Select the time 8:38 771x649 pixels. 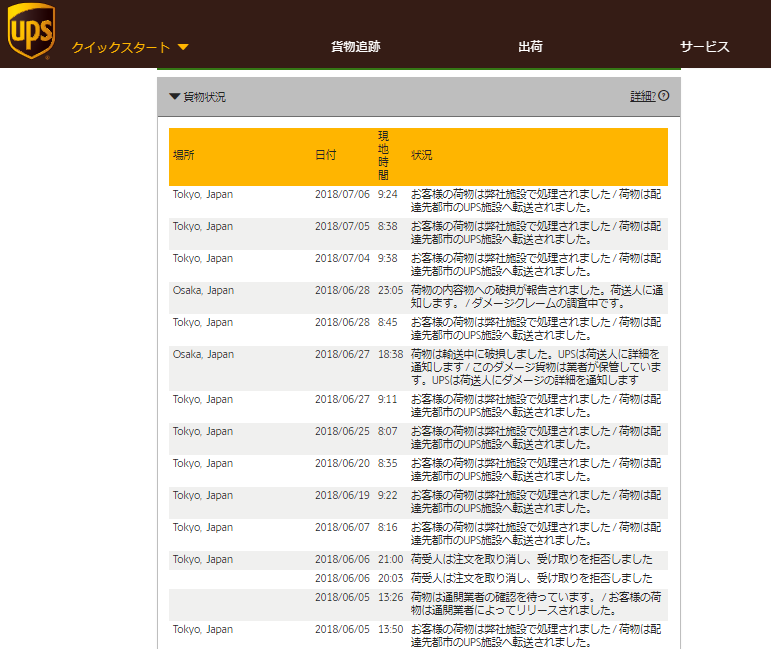point(387,226)
